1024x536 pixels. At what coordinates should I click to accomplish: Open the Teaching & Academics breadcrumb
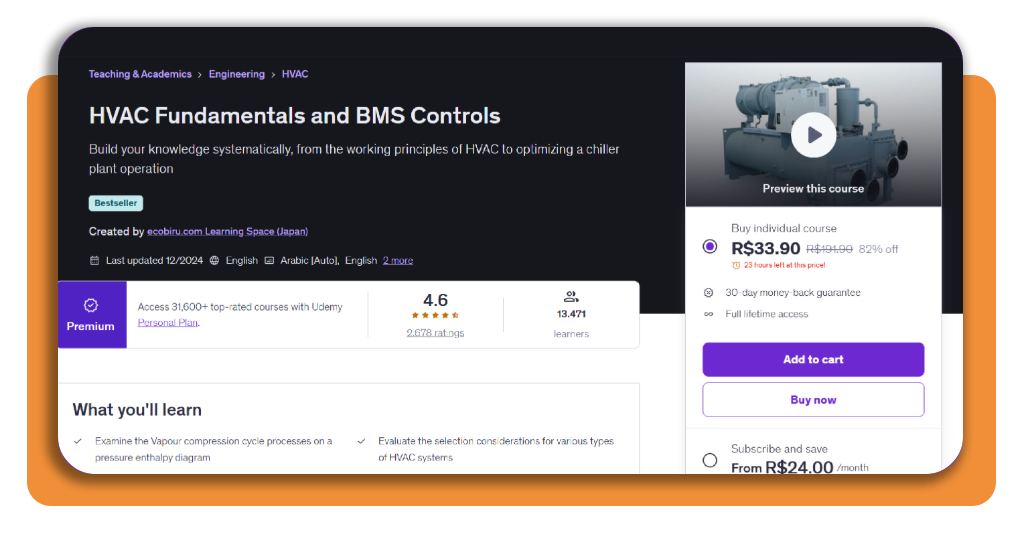[140, 74]
